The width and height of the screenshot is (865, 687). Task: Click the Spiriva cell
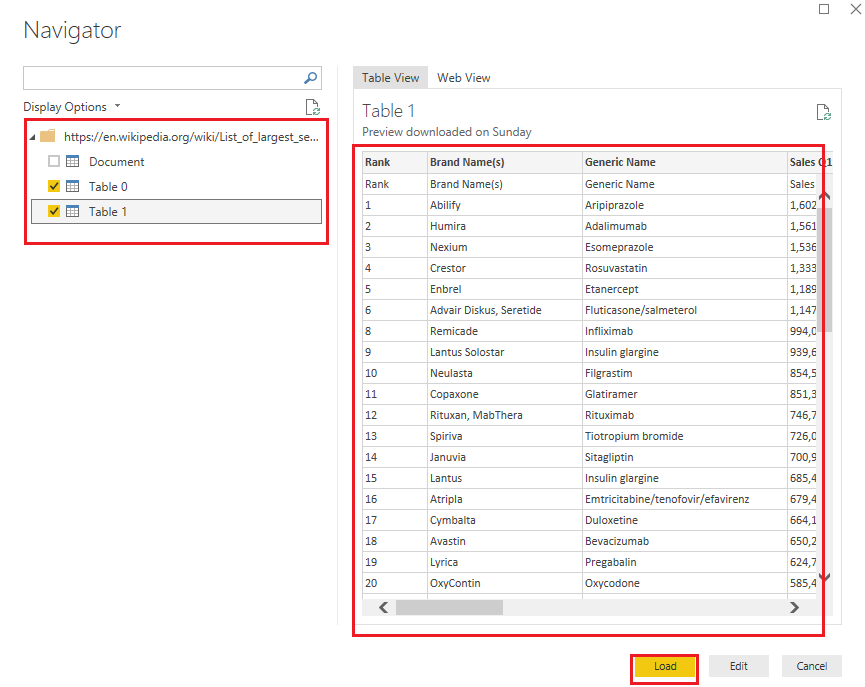pyautogui.click(x=505, y=436)
